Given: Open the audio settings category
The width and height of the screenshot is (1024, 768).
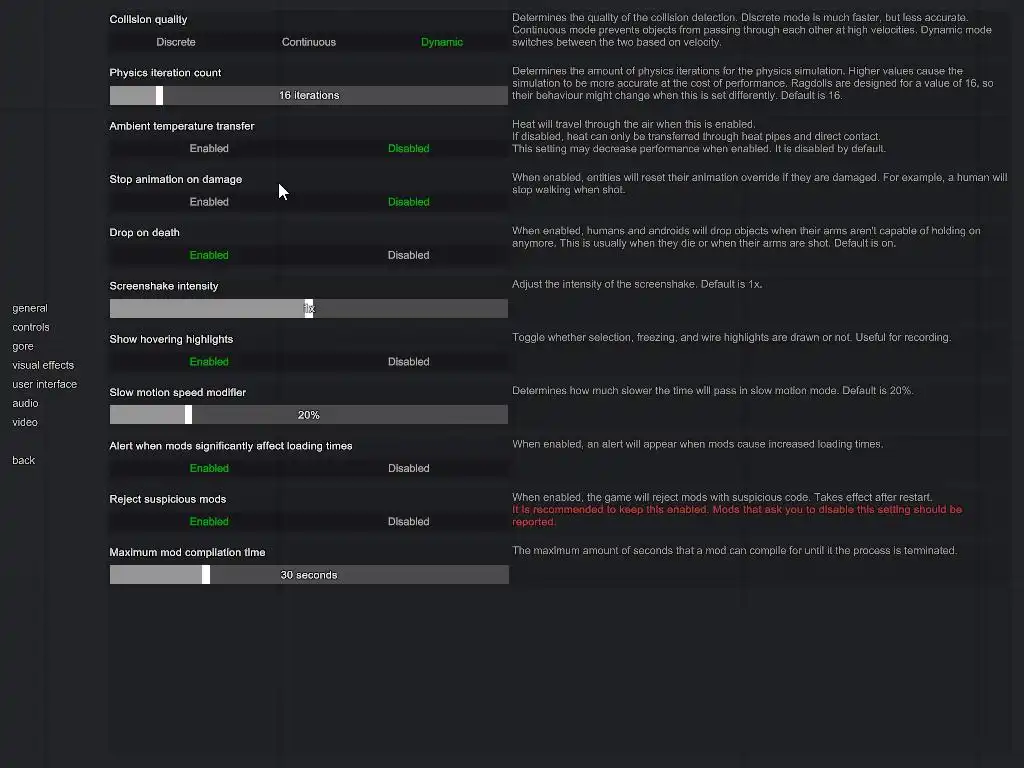Looking at the screenshot, I should pos(25,403).
